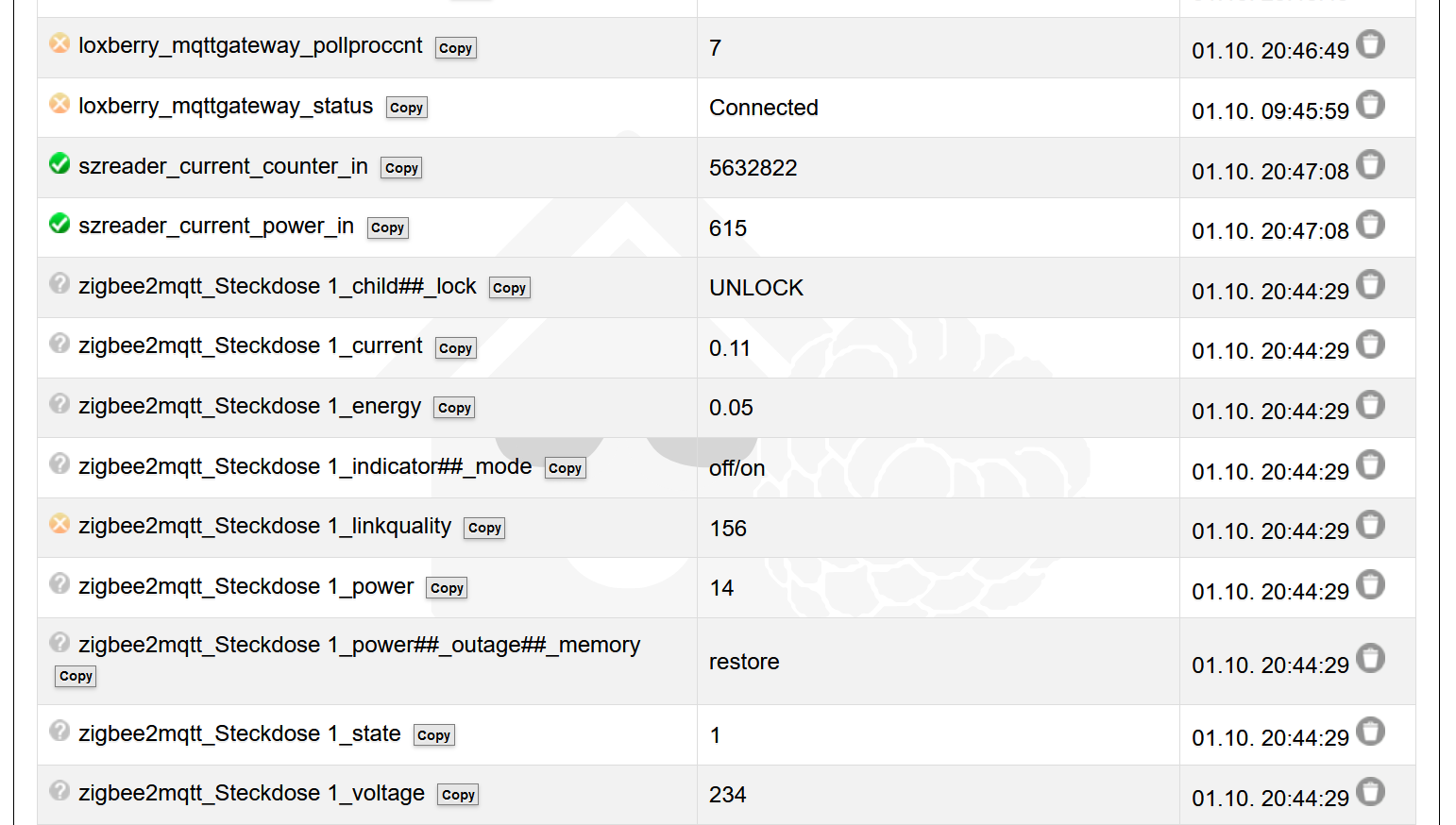Click trash icon for Steckdose 1_state row
Viewport: 1456px width, 825px height.
[x=1370, y=732]
